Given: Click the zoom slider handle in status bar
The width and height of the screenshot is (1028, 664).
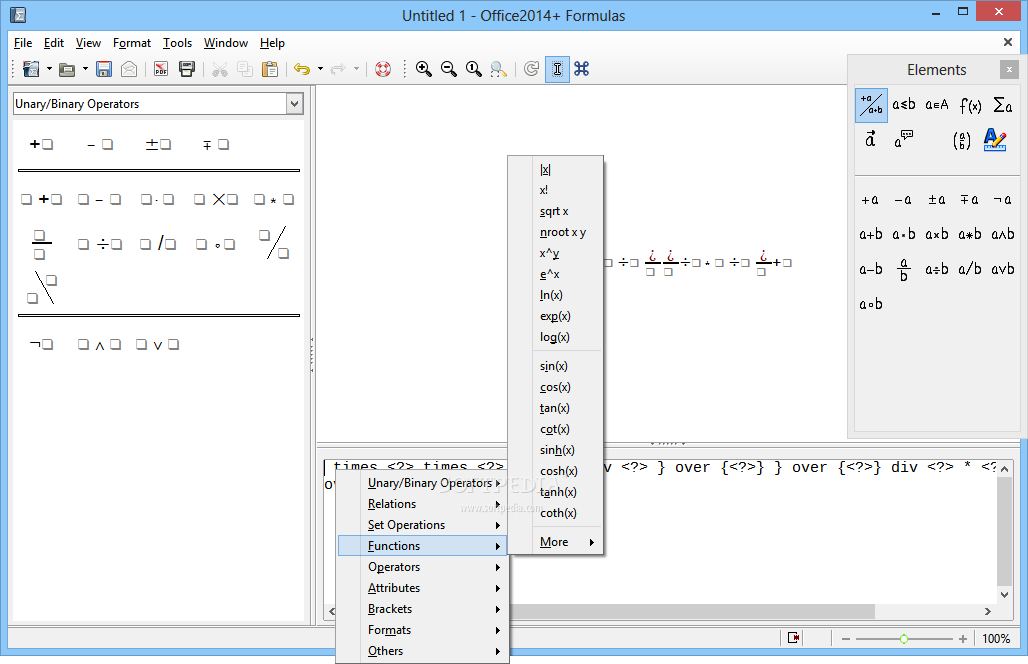Looking at the screenshot, I should pyautogui.click(x=903, y=638).
